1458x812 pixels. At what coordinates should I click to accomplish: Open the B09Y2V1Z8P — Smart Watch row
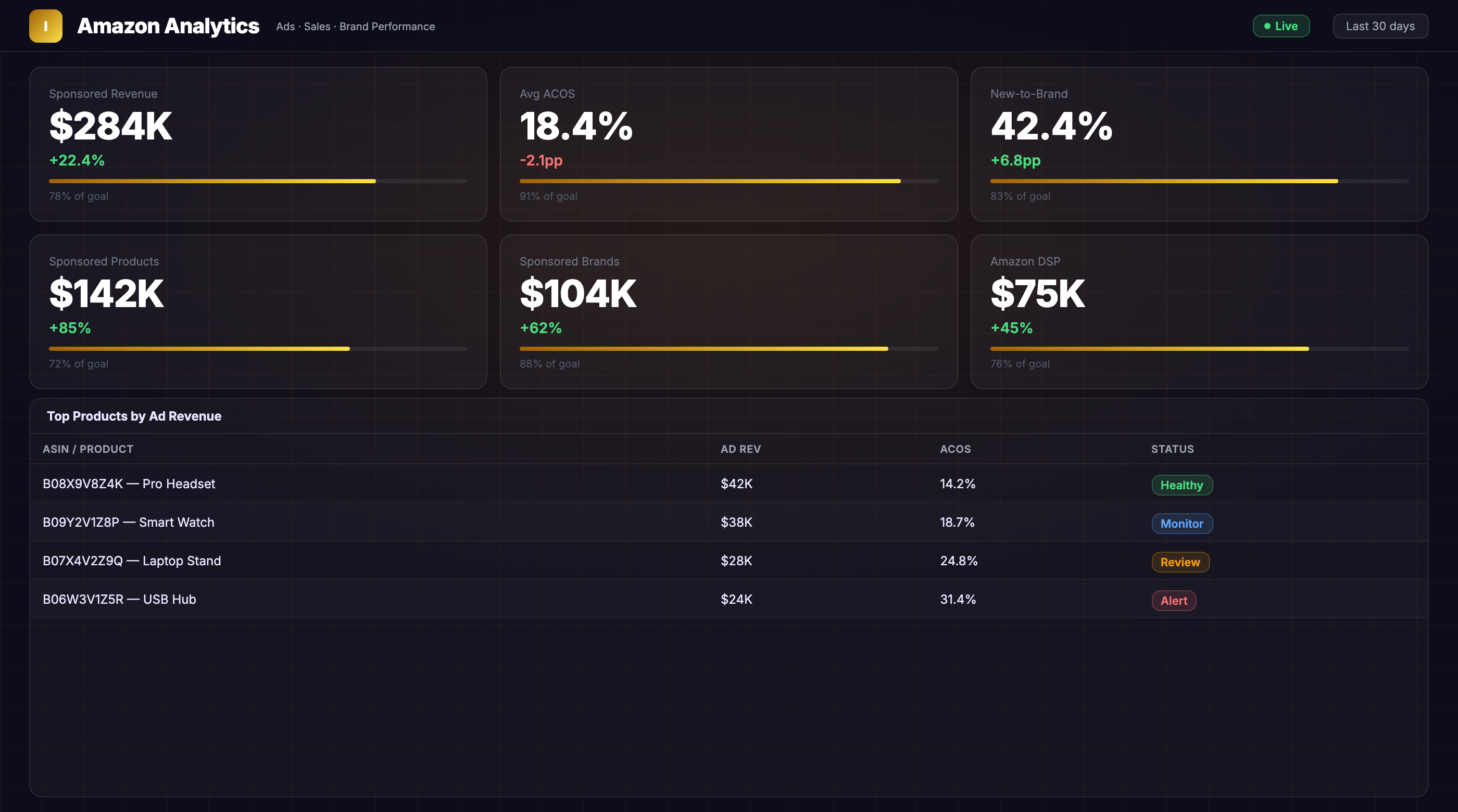click(x=728, y=522)
